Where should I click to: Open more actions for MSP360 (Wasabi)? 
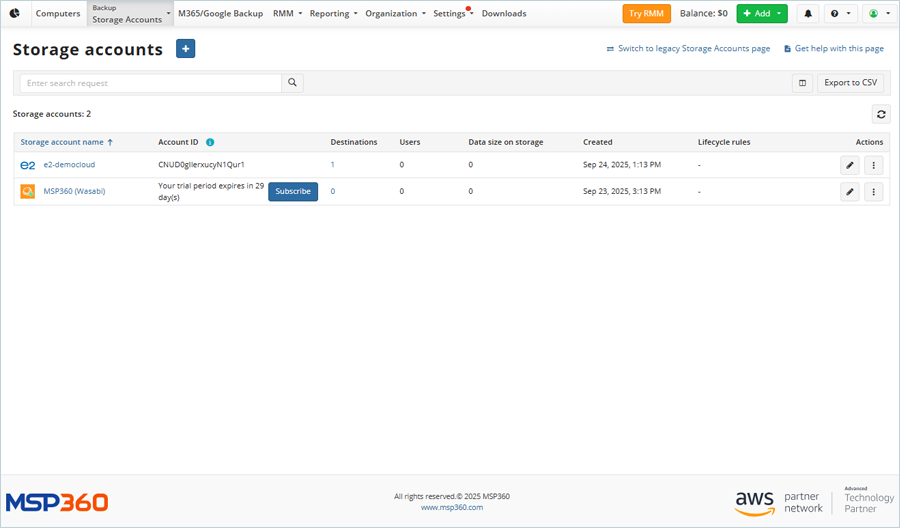[x=874, y=191]
